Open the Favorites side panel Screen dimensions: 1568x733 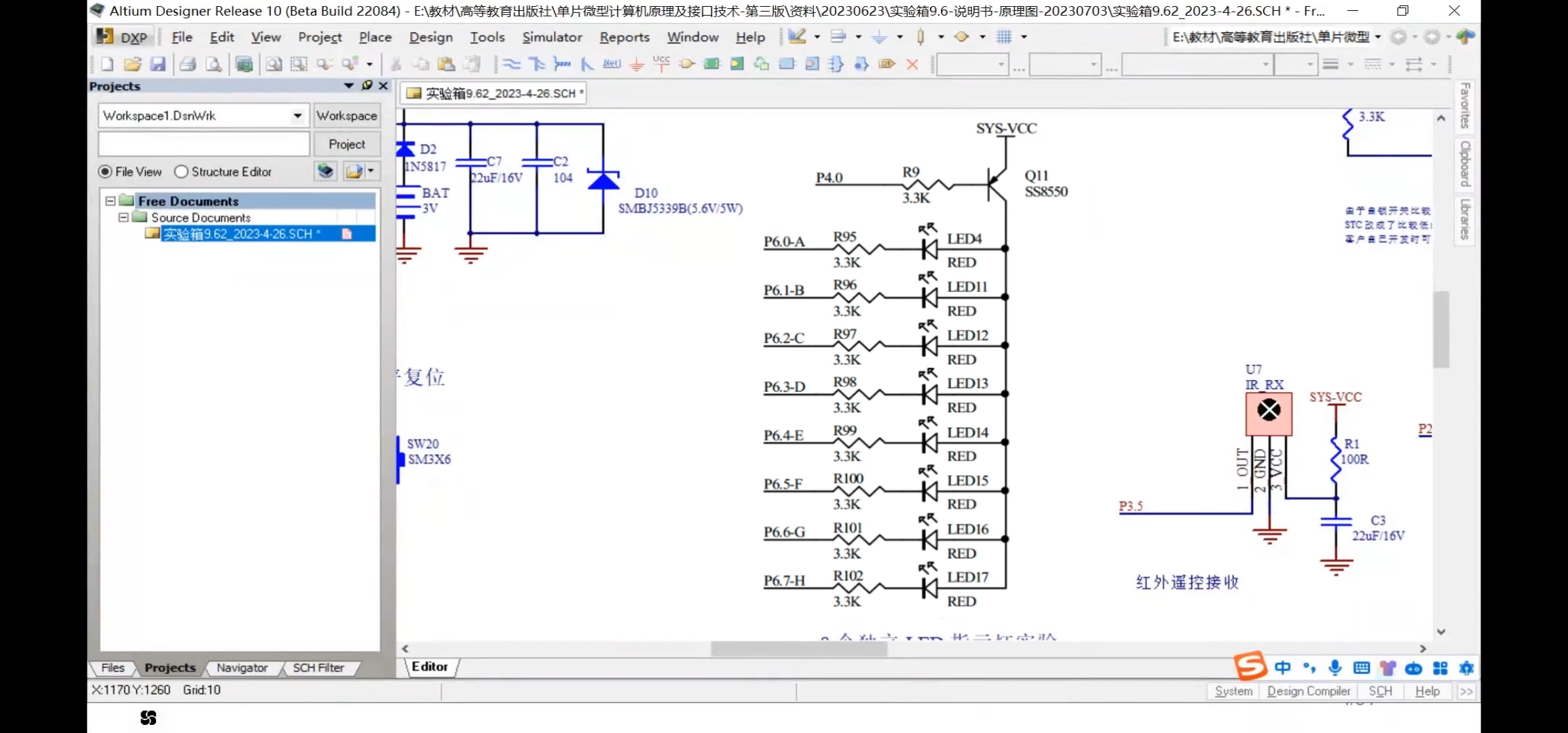click(1465, 106)
